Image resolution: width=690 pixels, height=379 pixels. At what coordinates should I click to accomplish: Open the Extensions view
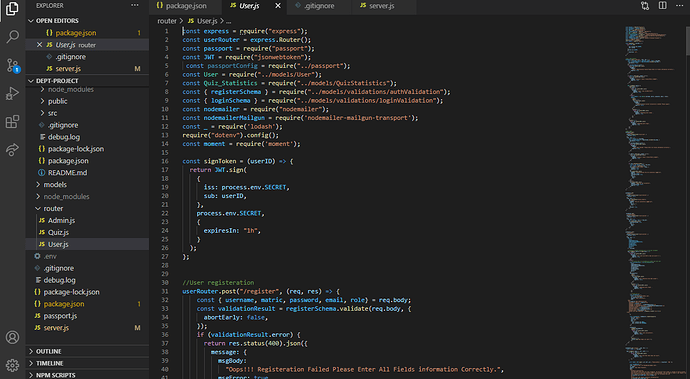[12, 121]
